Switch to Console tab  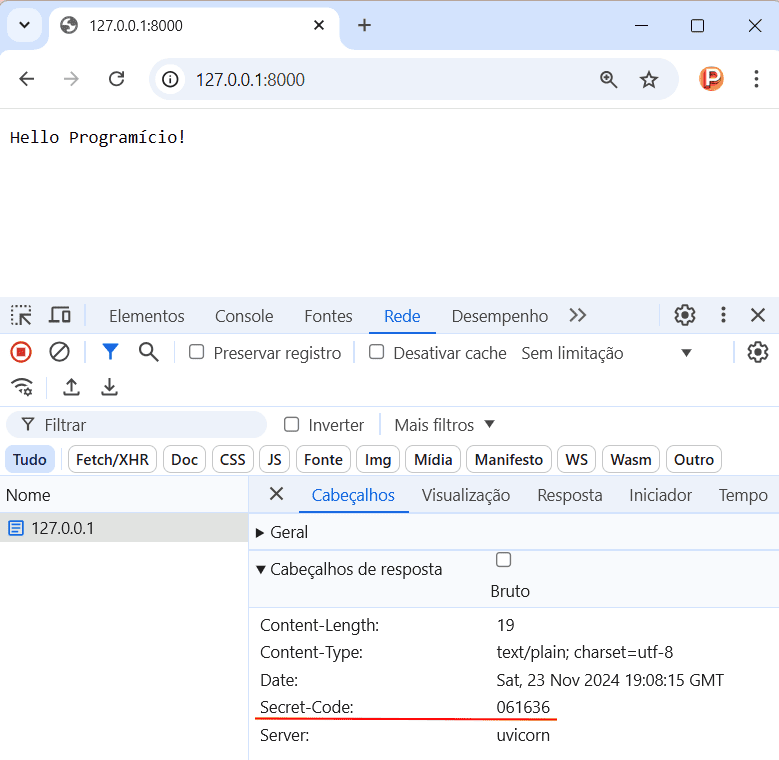(x=244, y=316)
